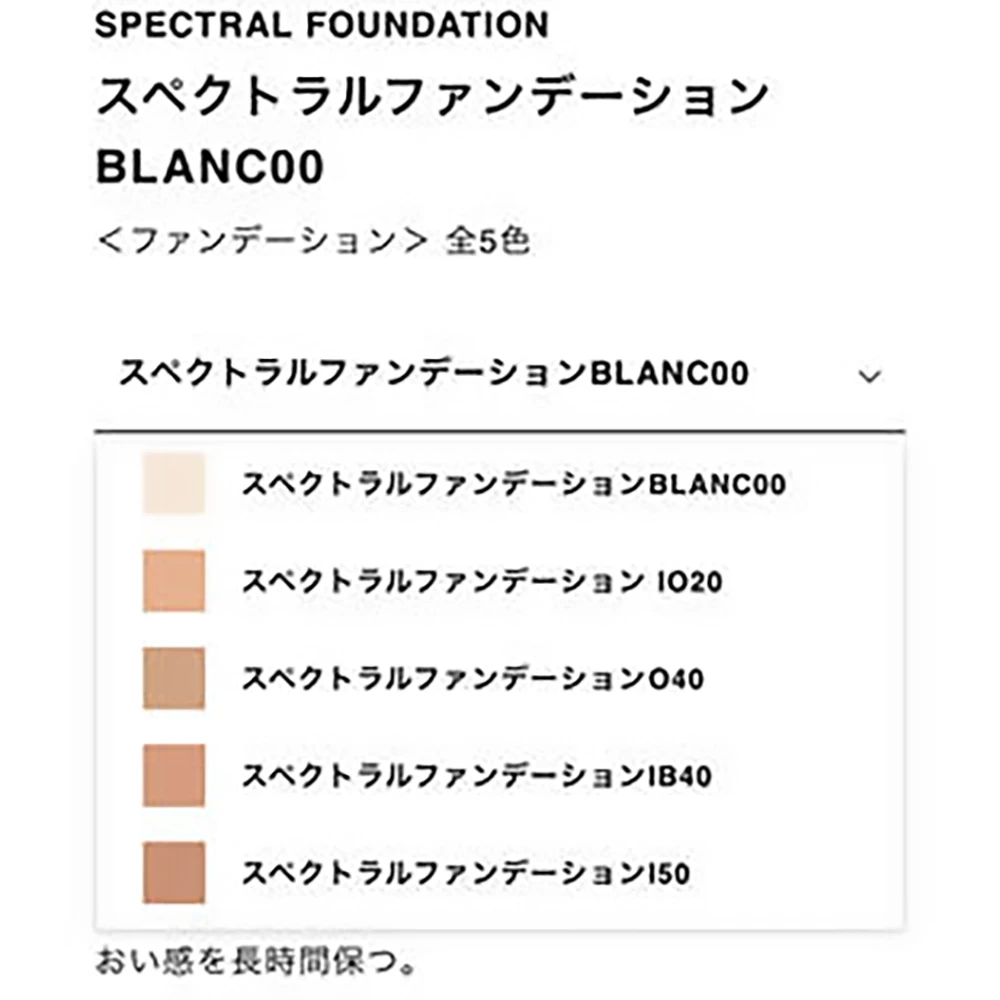Pick the I50 darkest color swatch
Image resolution: width=1000 pixels, height=1000 pixels.
point(173,872)
